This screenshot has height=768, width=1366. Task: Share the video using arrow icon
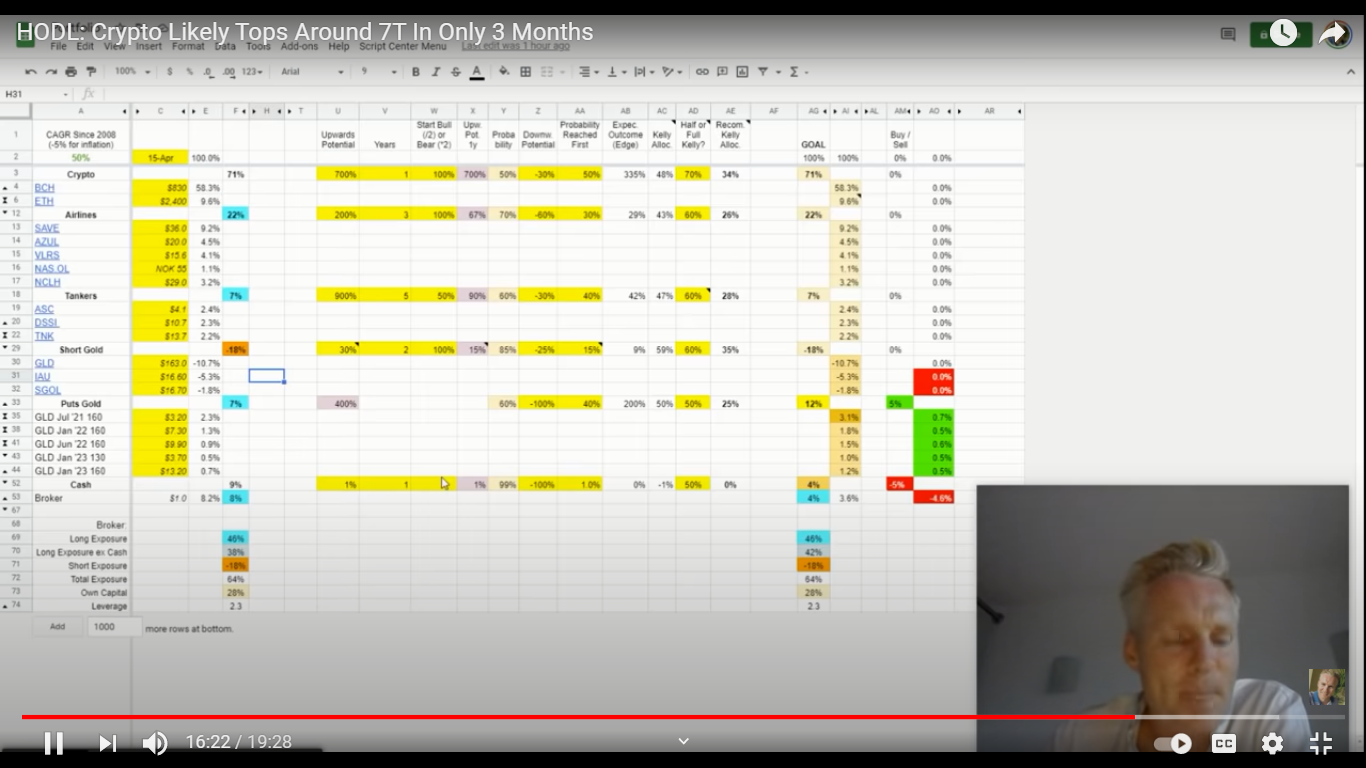tap(1334, 34)
